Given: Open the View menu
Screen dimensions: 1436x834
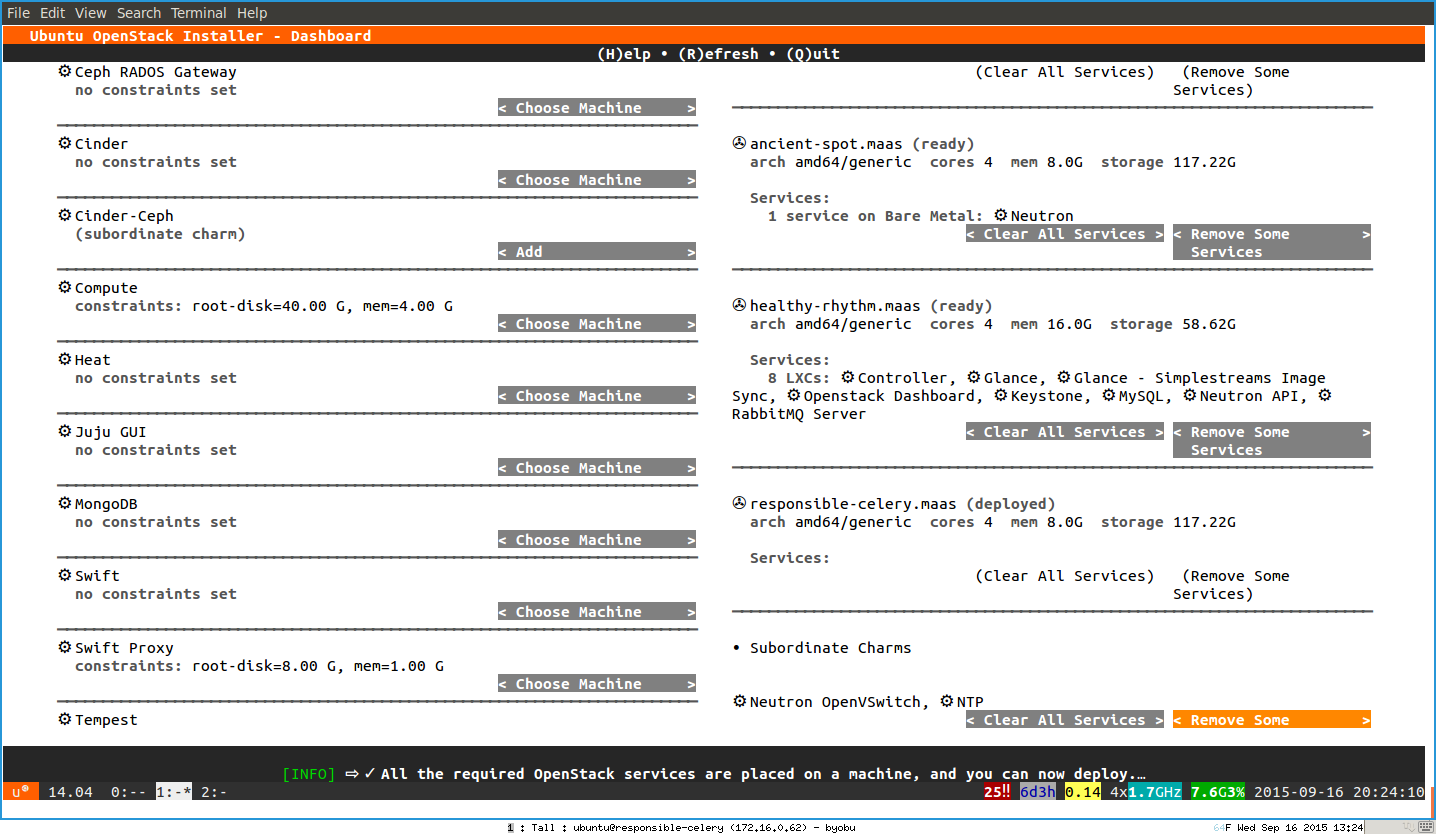Looking at the screenshot, I should [x=91, y=13].
